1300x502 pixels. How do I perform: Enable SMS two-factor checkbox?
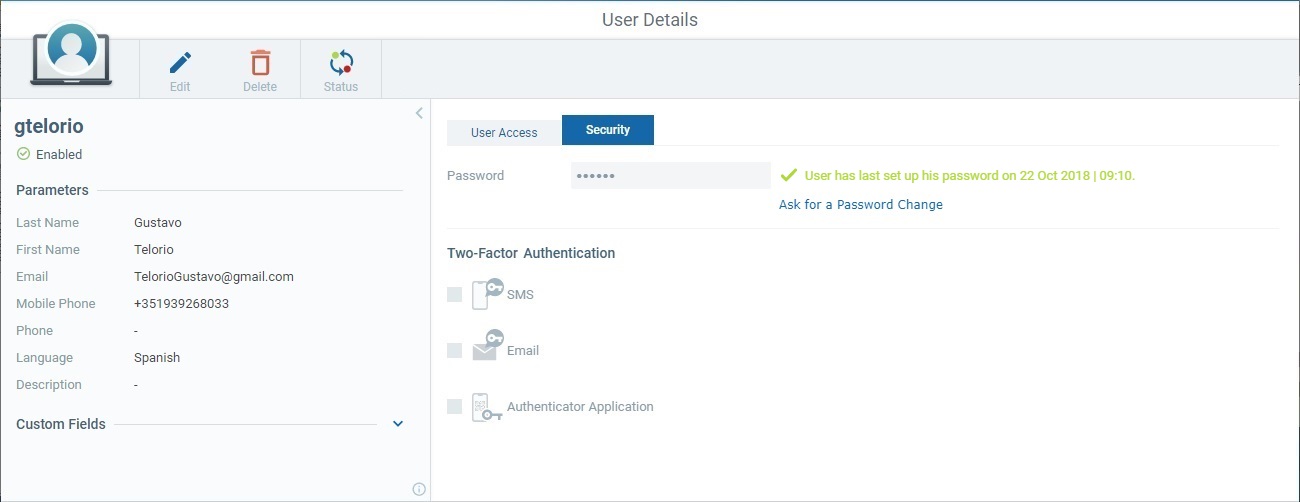(x=454, y=294)
